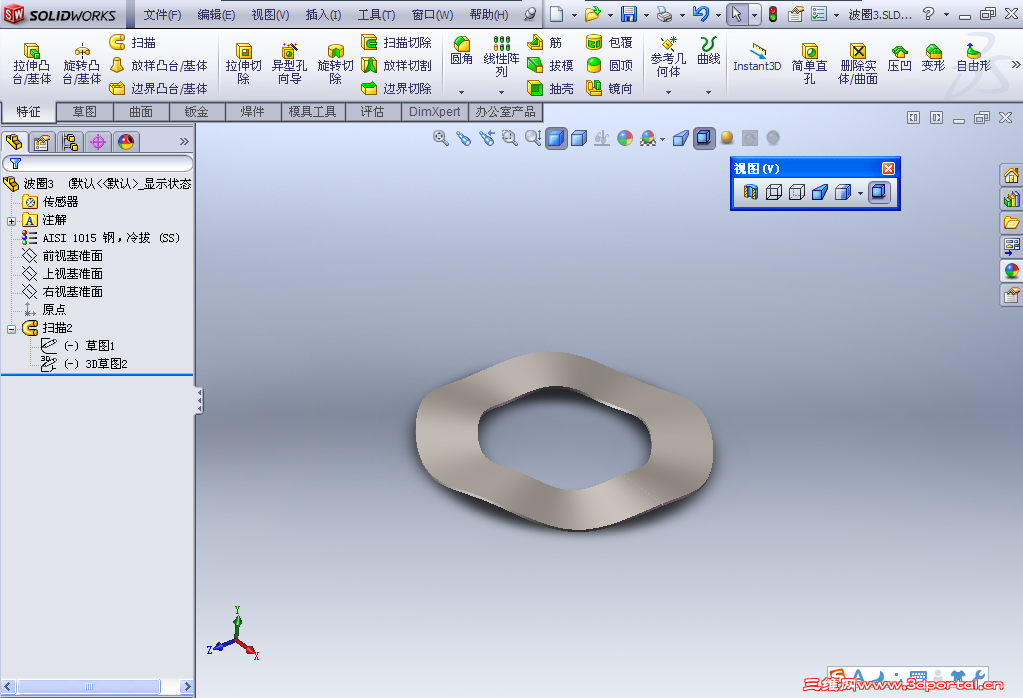
Task: Click the Save button in toolbar
Action: [x=629, y=14]
